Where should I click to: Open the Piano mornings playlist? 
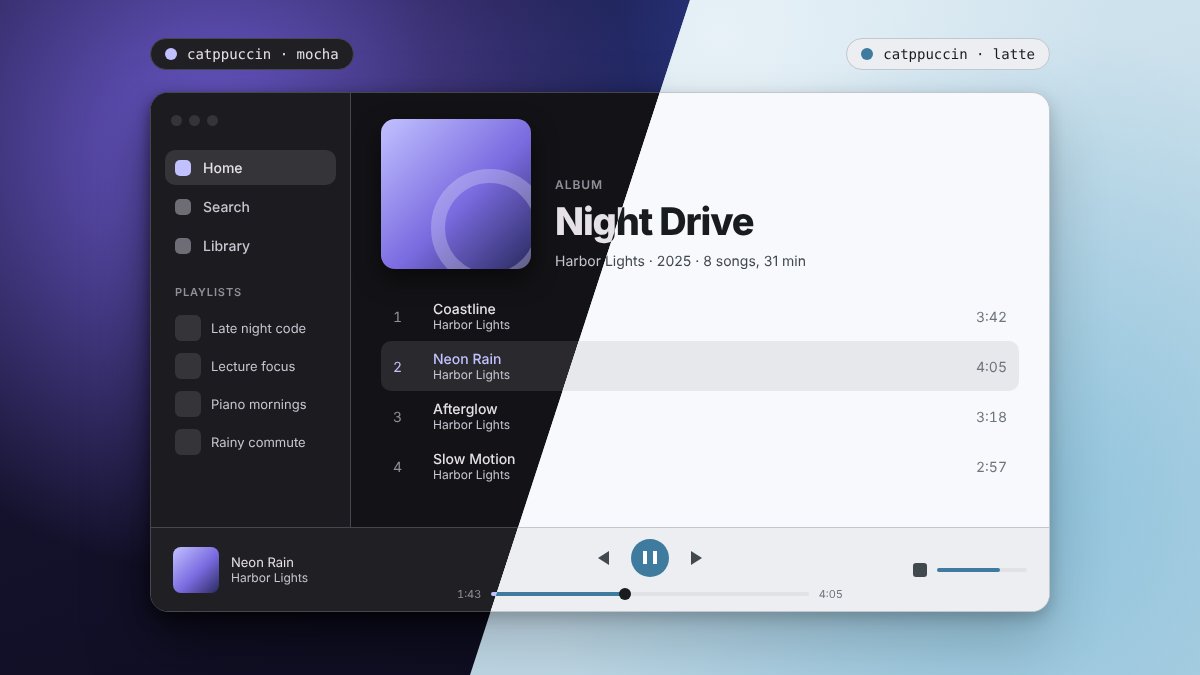(250, 404)
